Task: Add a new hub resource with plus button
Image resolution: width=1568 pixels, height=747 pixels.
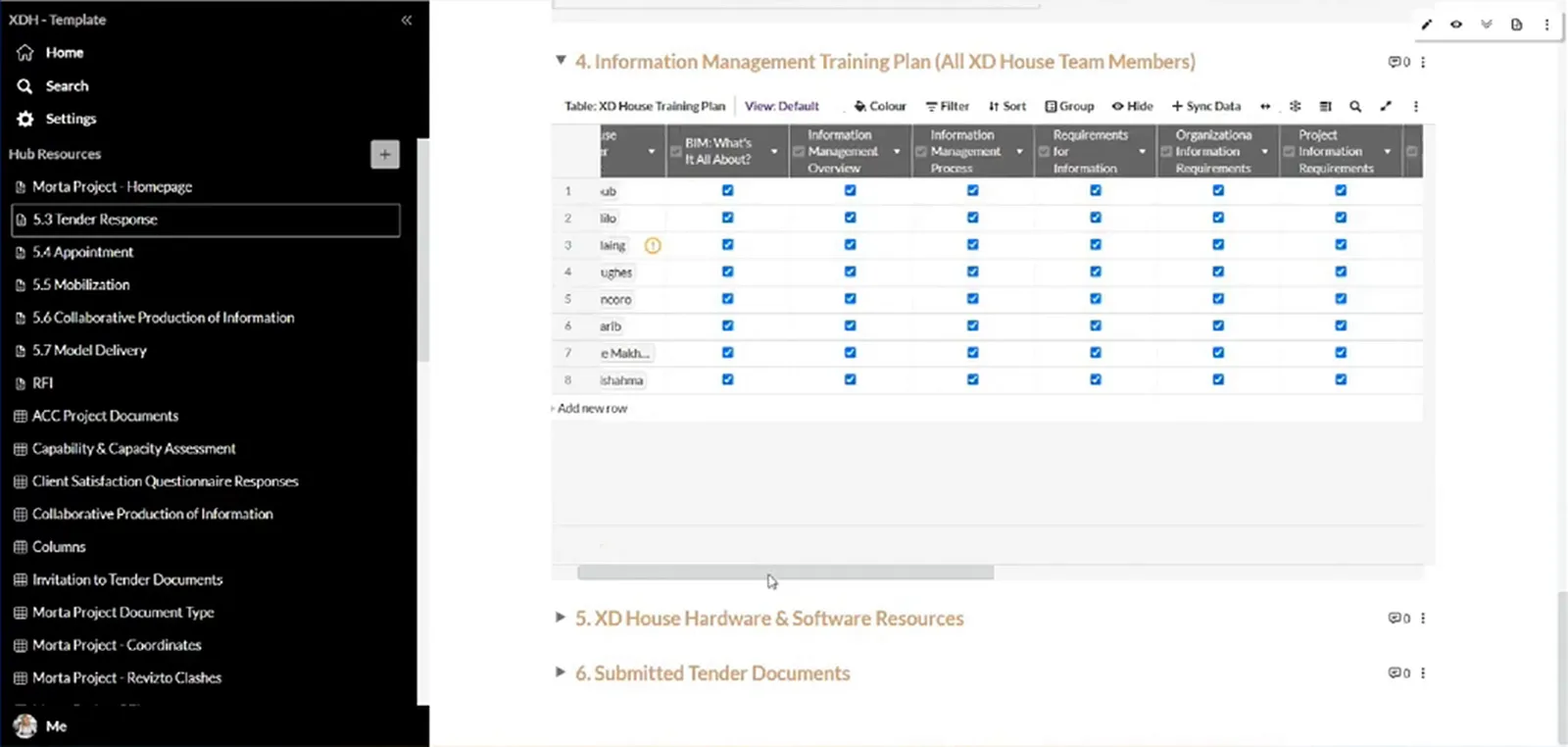Action: tap(385, 154)
